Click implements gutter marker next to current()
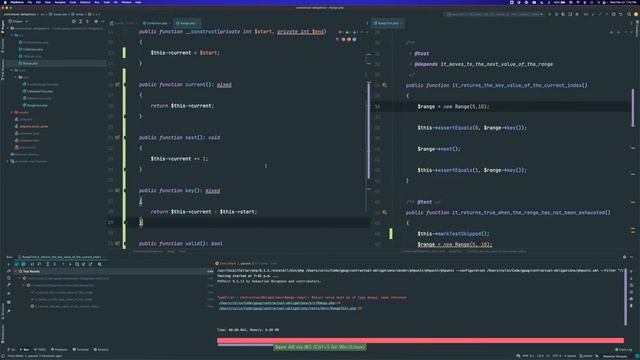This screenshot has width=640, height=360. pyautogui.click(x=118, y=84)
